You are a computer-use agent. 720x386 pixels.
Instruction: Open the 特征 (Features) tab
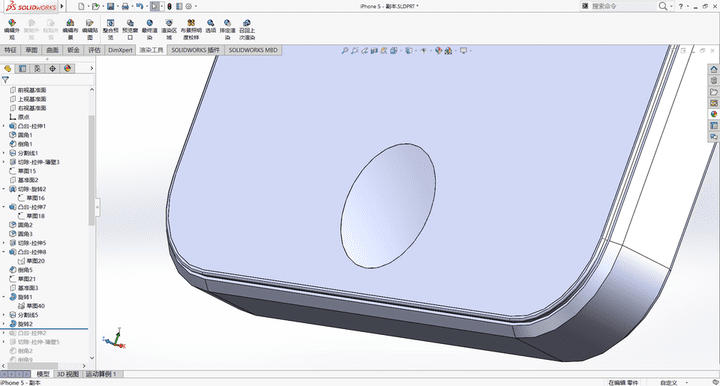coord(11,50)
